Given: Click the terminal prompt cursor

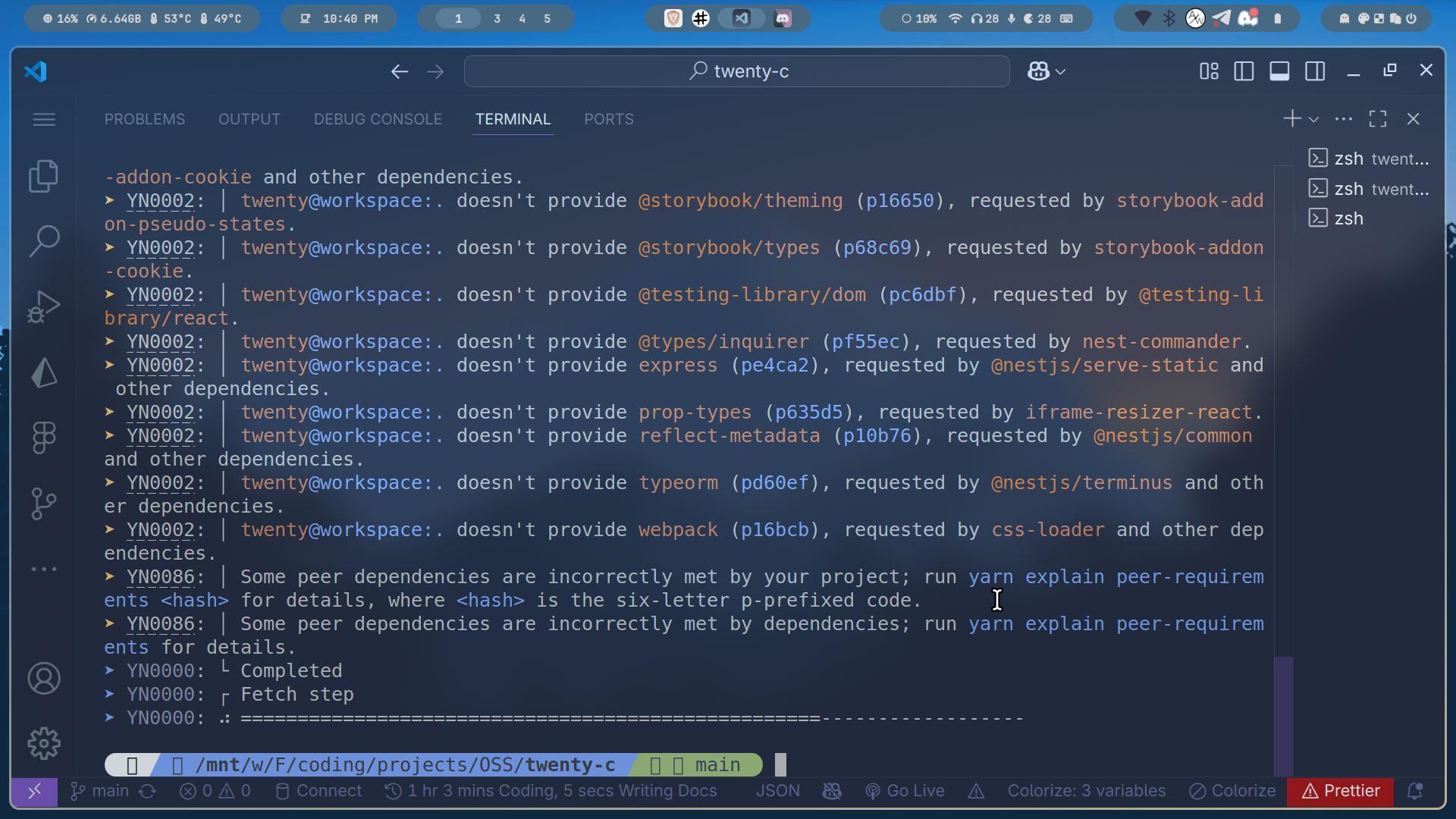Looking at the screenshot, I should [x=780, y=764].
